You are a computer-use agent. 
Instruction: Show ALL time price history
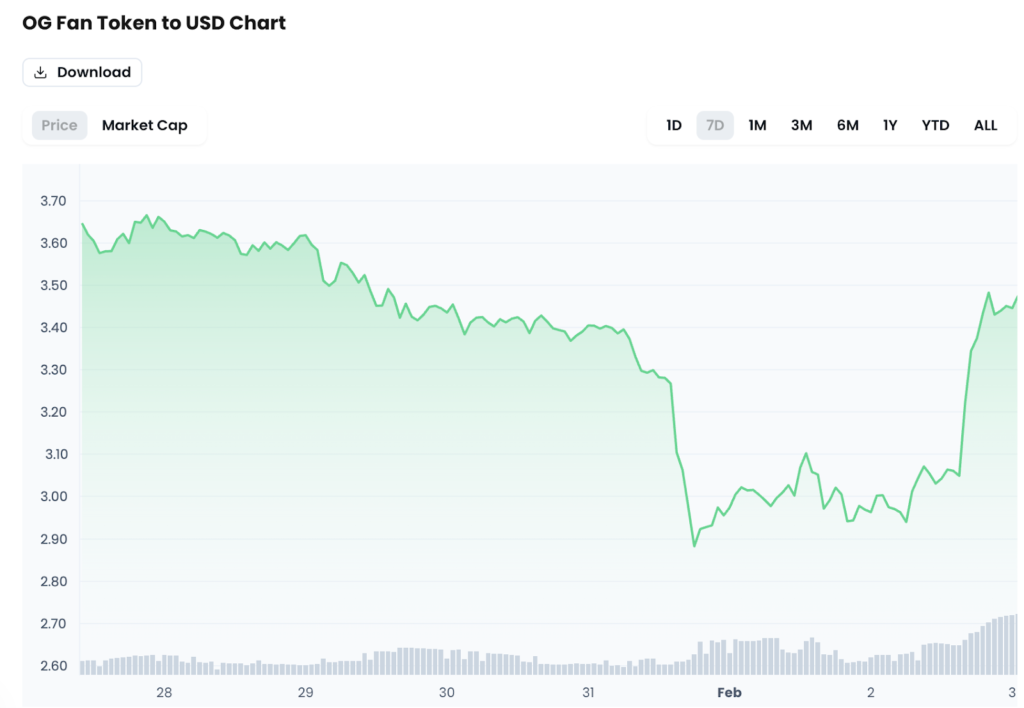click(x=985, y=125)
